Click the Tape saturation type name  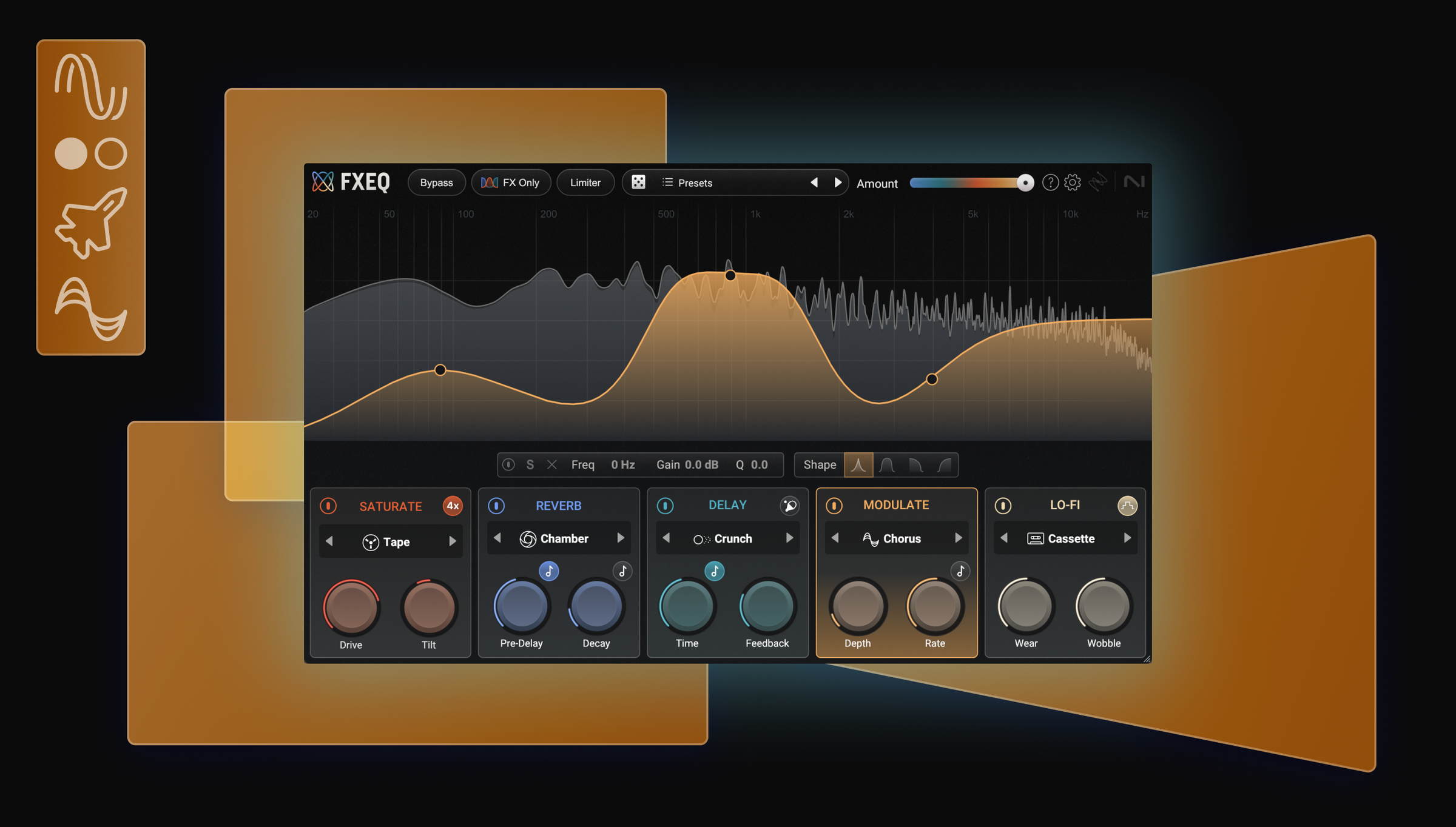[396, 542]
